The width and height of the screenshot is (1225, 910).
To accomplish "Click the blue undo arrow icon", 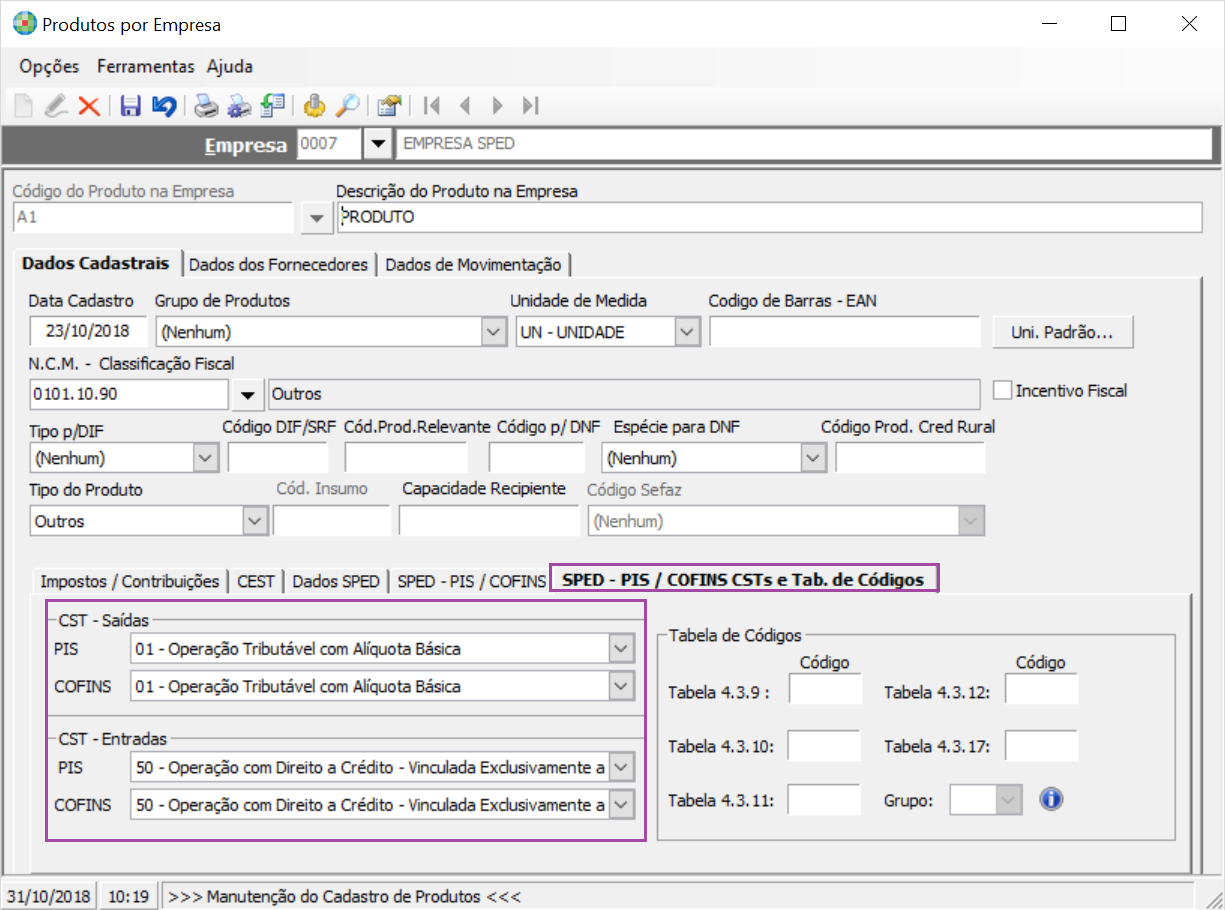I will 163,106.
